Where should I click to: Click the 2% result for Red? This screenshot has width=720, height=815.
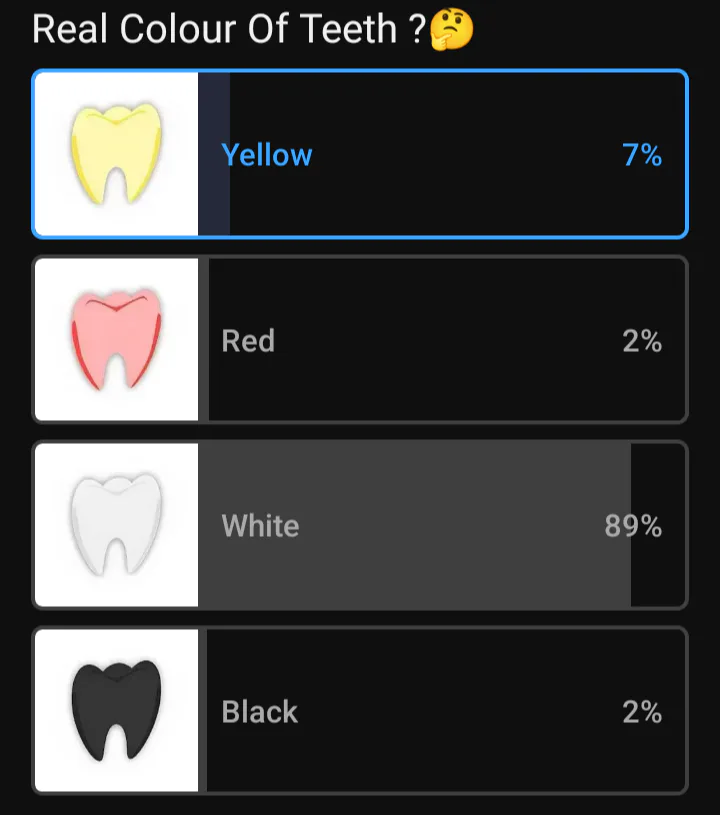(642, 341)
